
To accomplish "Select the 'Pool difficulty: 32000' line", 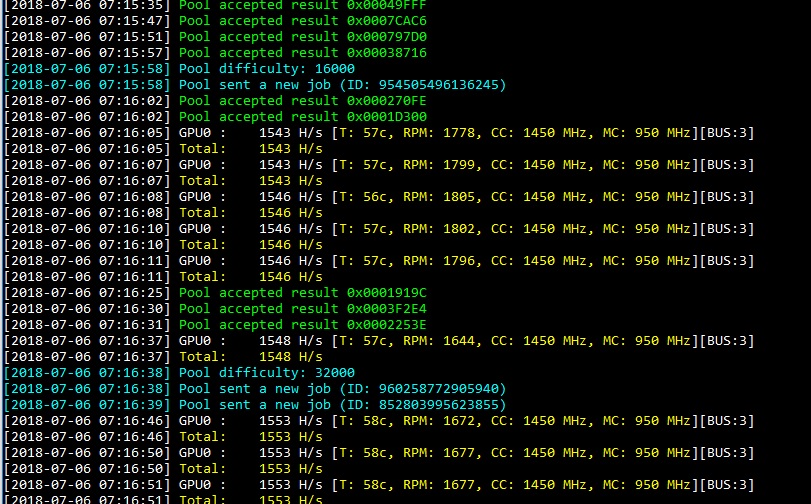I will 179,373.
